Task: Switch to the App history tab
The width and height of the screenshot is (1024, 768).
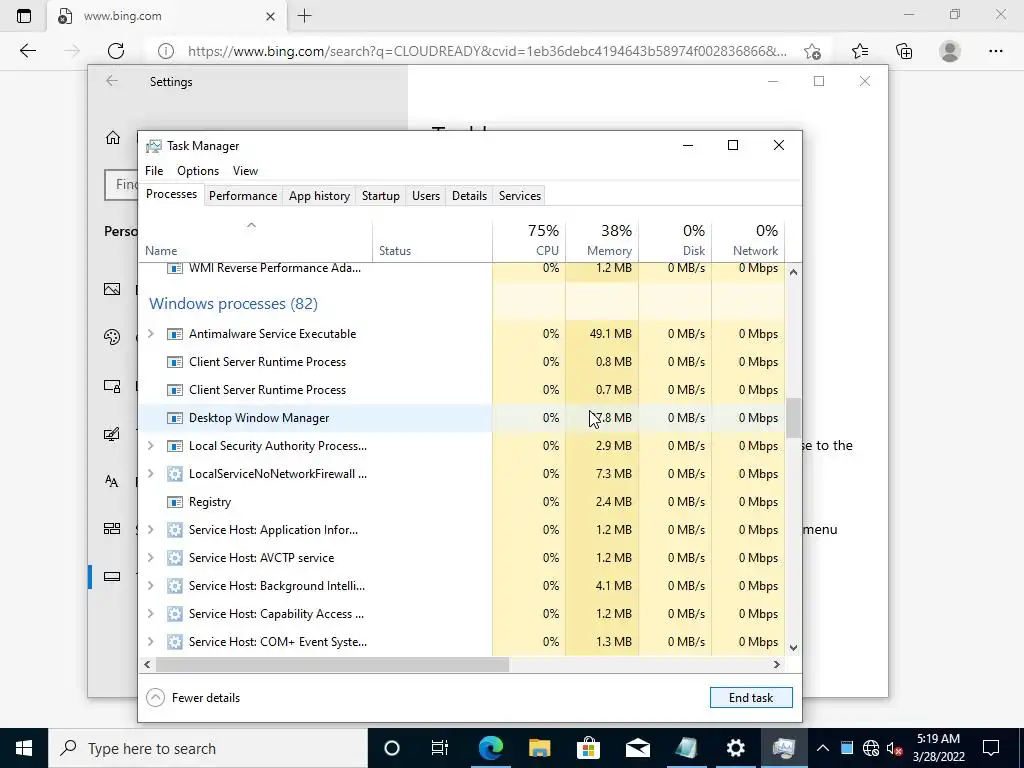Action: click(x=319, y=196)
